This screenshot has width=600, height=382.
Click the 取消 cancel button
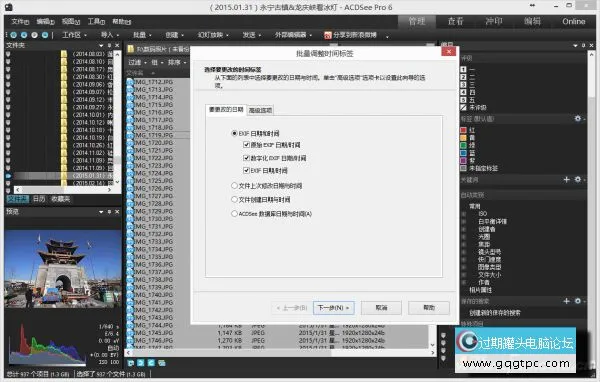tap(381, 308)
